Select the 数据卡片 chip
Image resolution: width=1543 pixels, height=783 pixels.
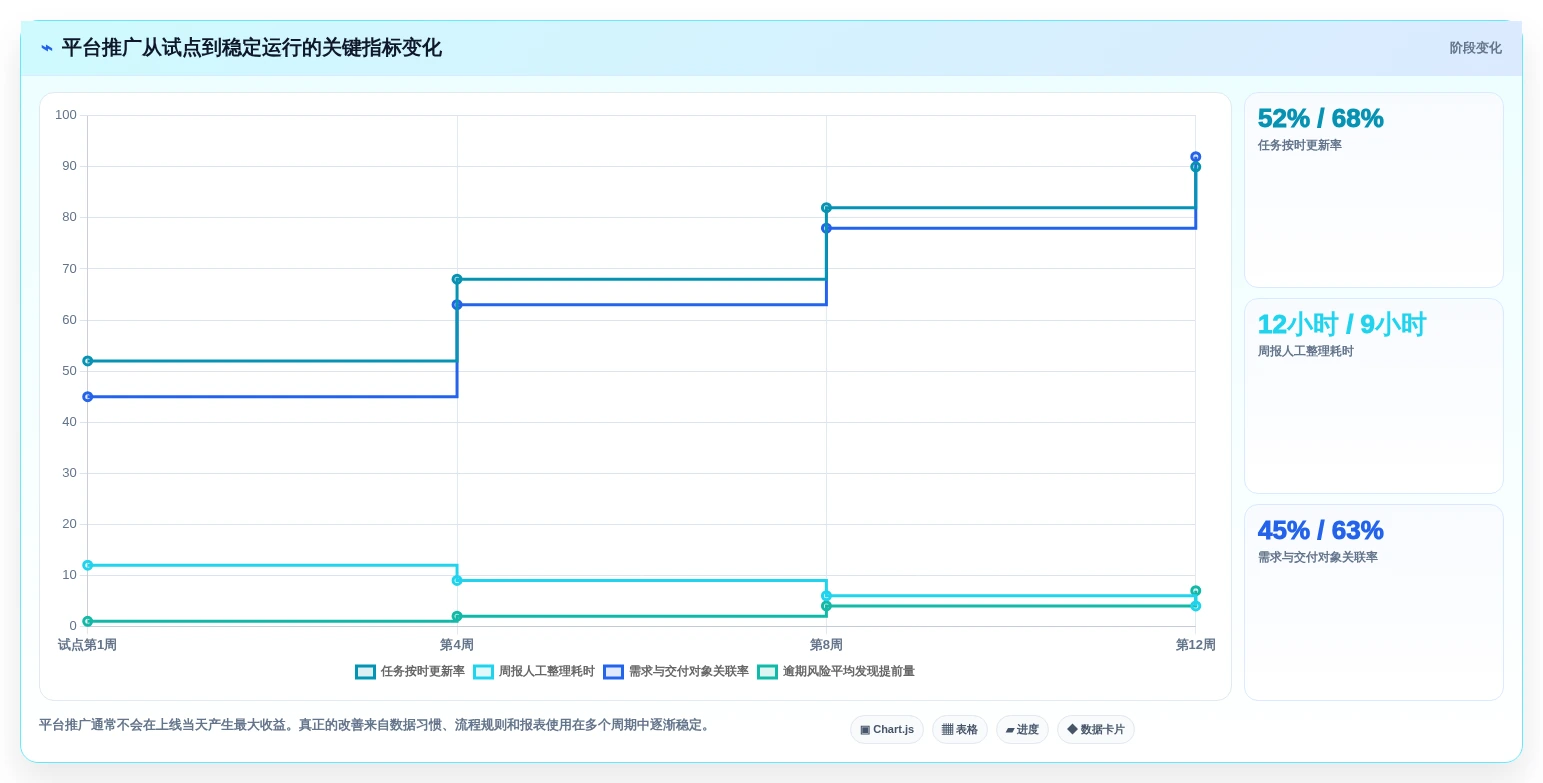1096,730
